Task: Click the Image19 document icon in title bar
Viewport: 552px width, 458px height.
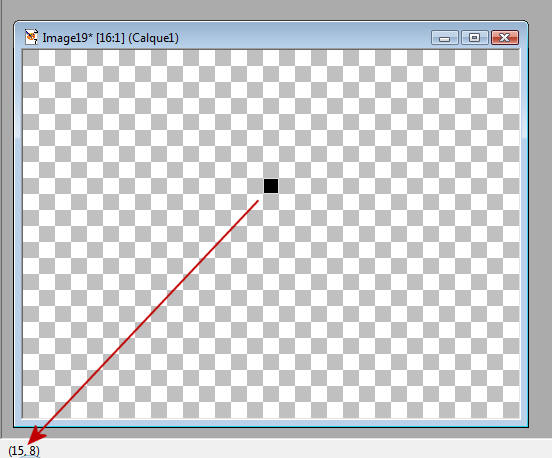Action: (x=31, y=37)
